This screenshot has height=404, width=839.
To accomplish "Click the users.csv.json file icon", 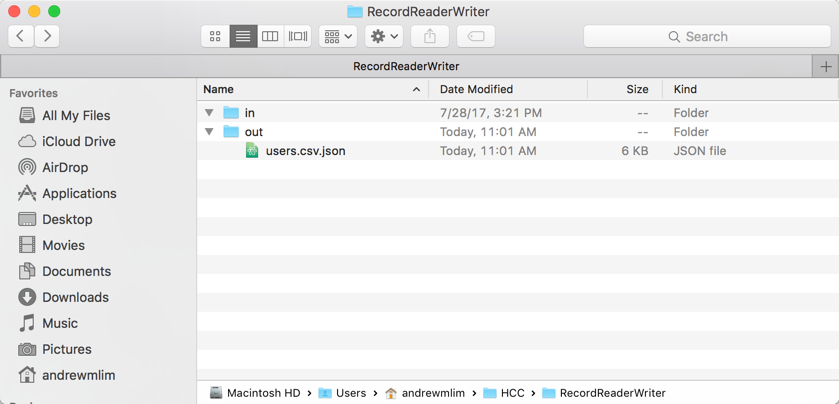I will (252, 150).
